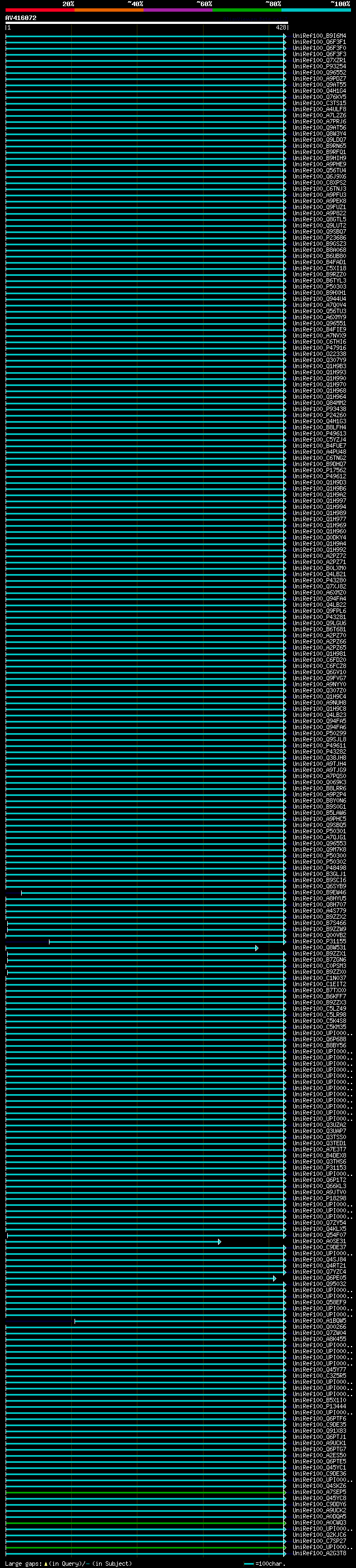
Task: Open hit UniRef100_C3TS15
Action: click(319, 103)
